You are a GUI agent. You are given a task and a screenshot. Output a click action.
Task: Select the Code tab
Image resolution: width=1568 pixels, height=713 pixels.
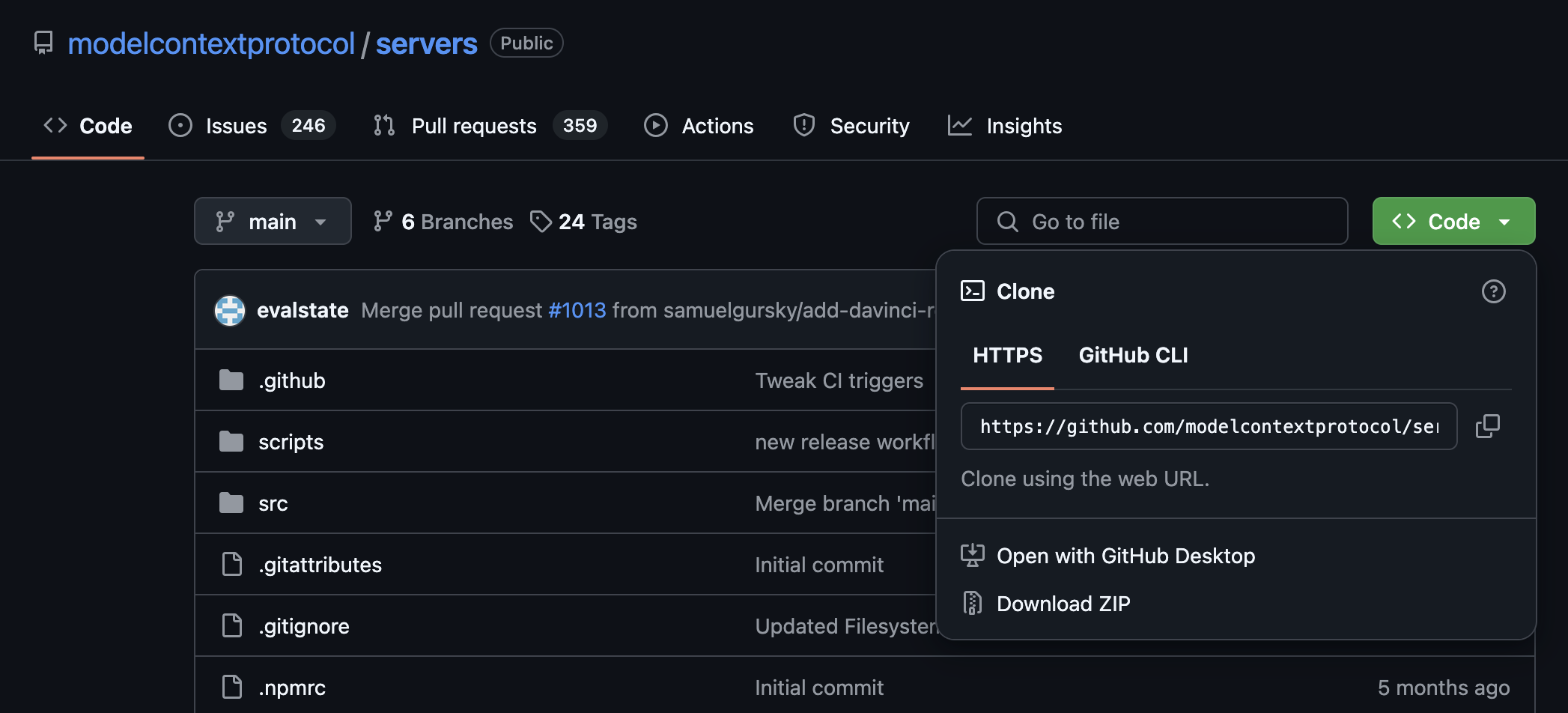tap(88, 126)
